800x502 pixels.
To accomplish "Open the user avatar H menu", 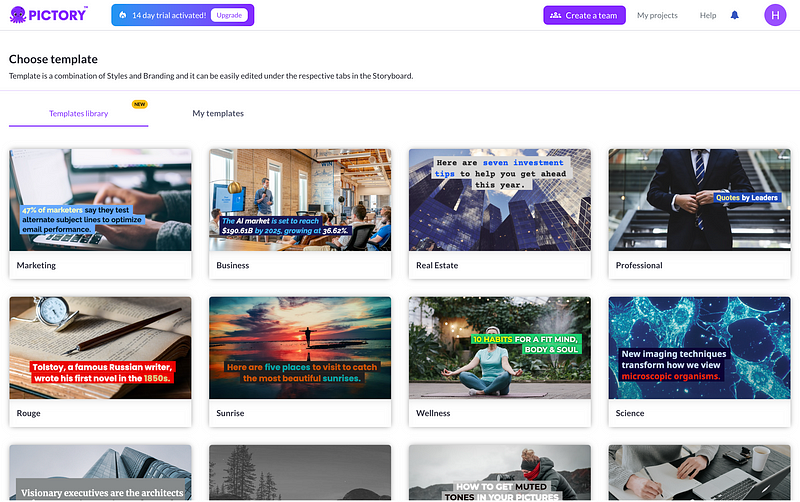I will coord(775,15).
